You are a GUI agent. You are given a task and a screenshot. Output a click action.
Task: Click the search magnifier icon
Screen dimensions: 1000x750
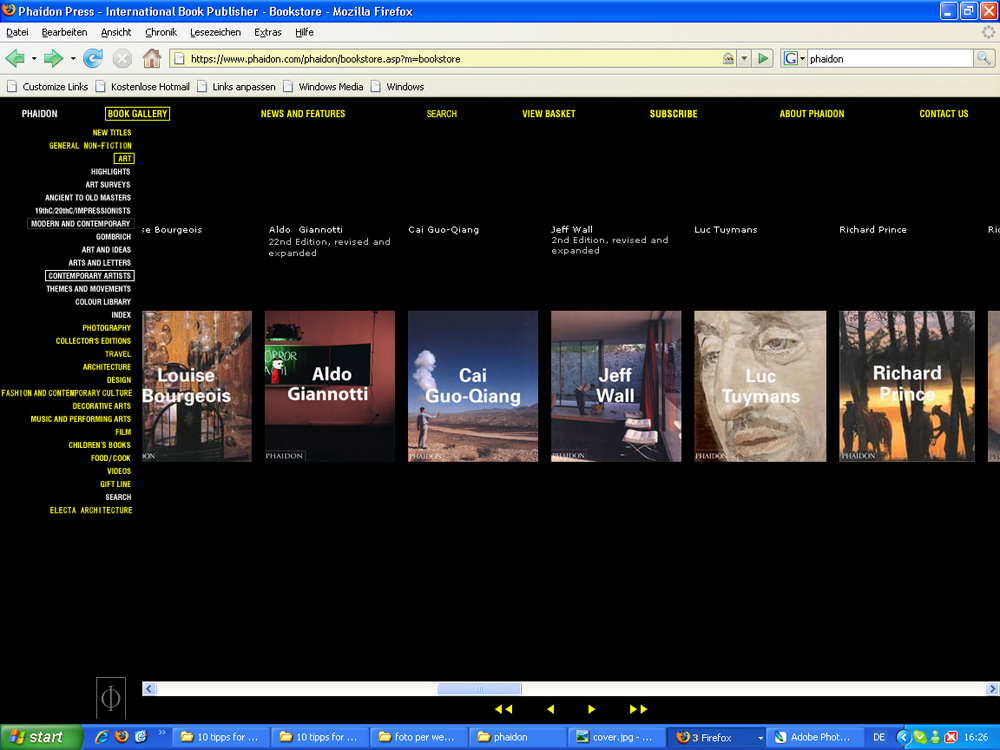pyautogui.click(x=984, y=59)
